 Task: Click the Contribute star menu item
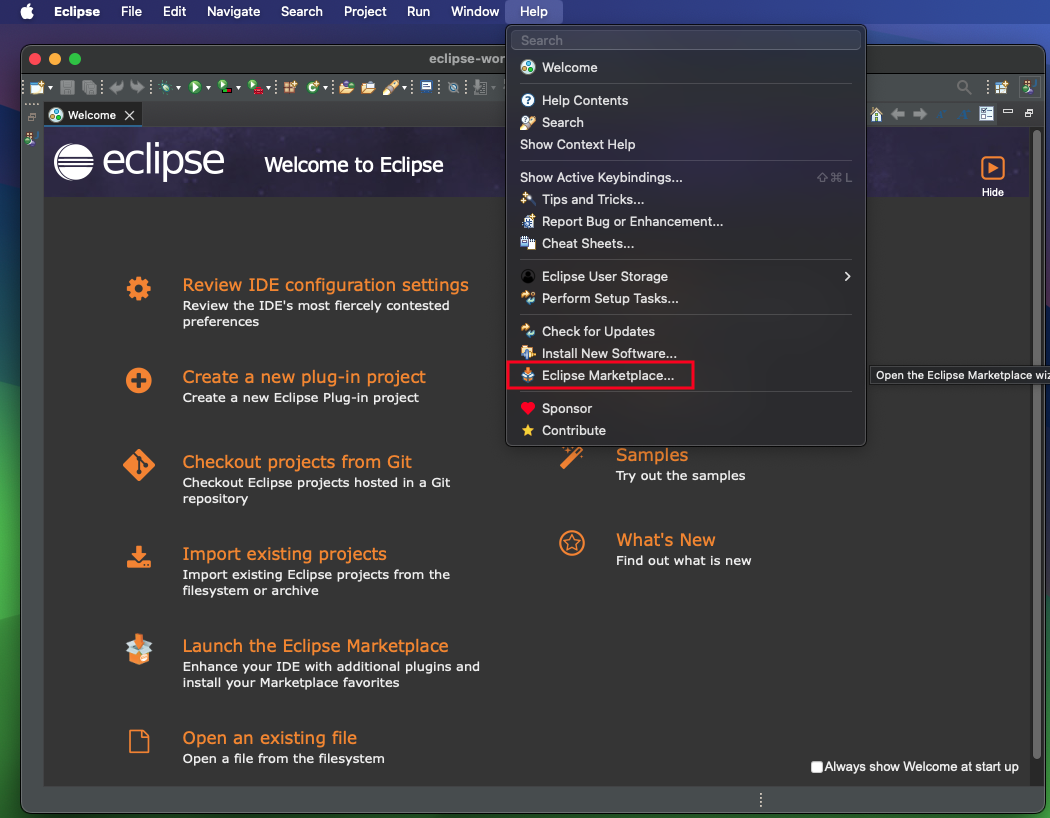click(x=686, y=430)
